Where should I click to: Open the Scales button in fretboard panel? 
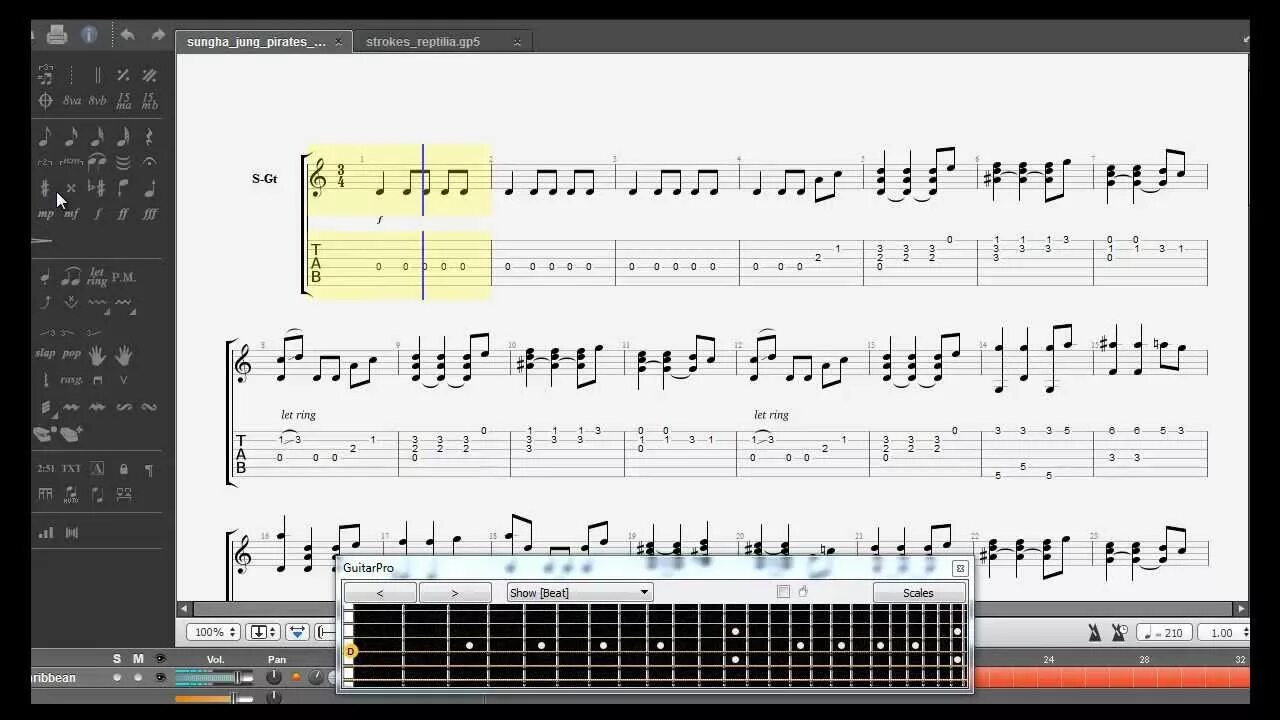click(x=918, y=593)
